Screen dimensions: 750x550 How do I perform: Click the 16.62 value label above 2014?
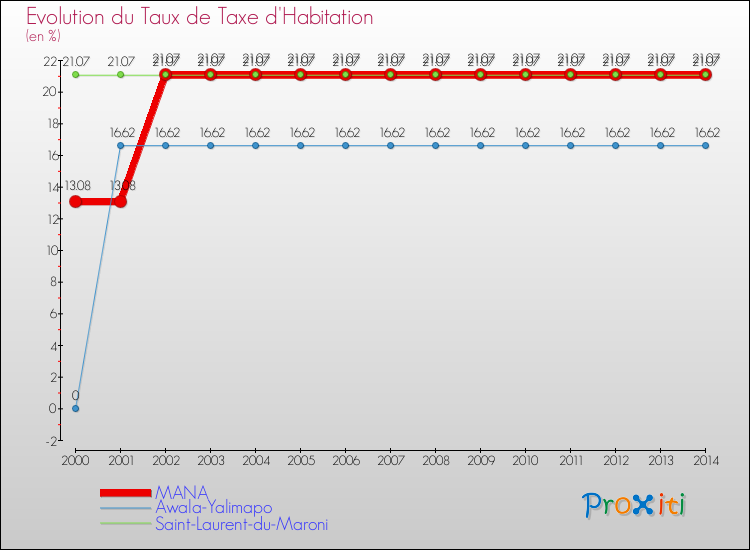point(707,132)
